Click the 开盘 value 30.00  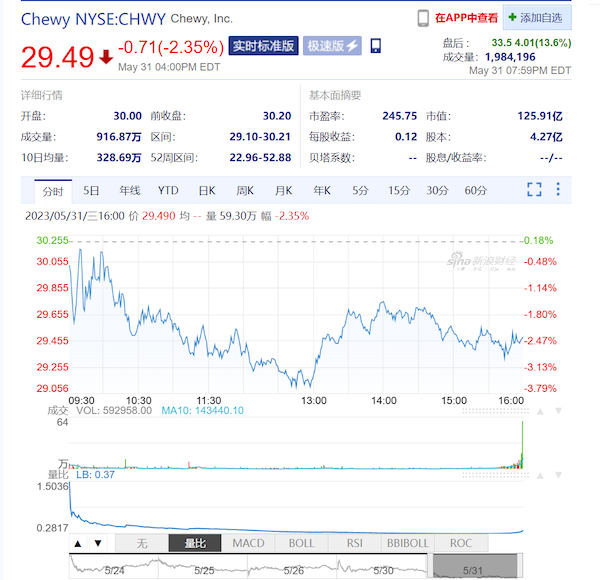tap(127, 116)
